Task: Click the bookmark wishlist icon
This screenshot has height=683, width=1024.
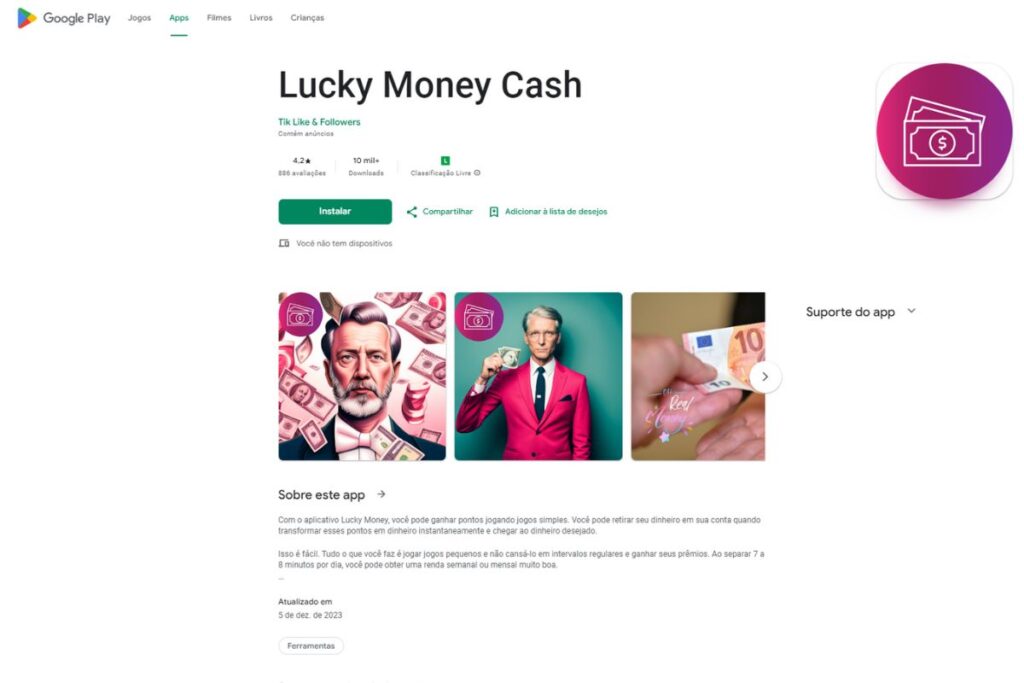Action: [x=494, y=212]
